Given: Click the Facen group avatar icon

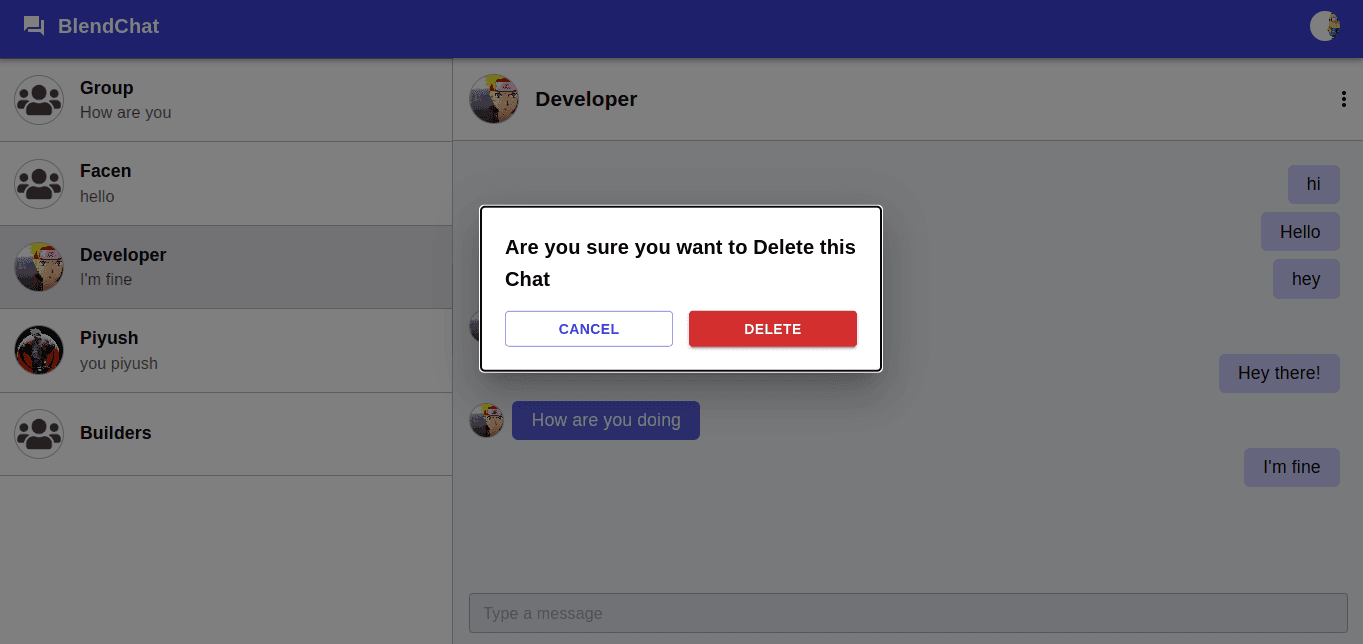Looking at the screenshot, I should (39, 184).
